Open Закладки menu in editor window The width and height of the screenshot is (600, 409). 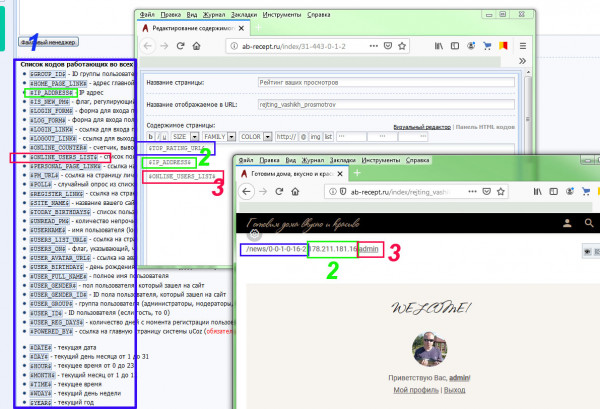pos(244,15)
